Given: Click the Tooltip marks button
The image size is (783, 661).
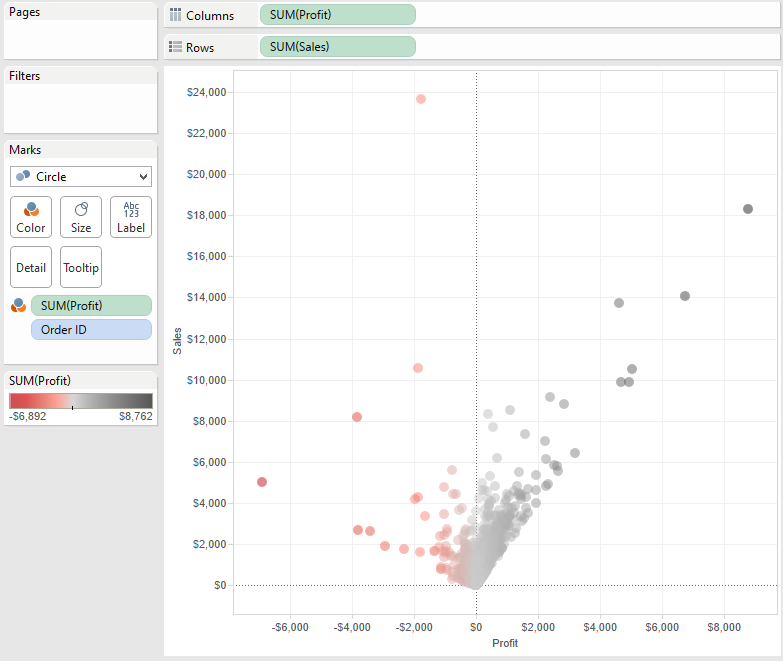Looking at the screenshot, I should click(x=81, y=267).
